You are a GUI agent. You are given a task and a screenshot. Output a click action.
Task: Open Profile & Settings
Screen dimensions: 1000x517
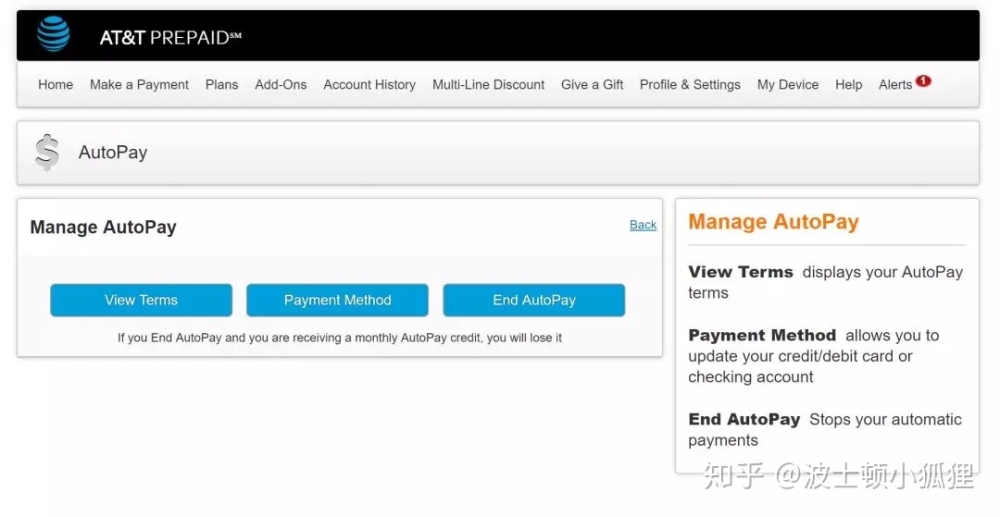(690, 85)
